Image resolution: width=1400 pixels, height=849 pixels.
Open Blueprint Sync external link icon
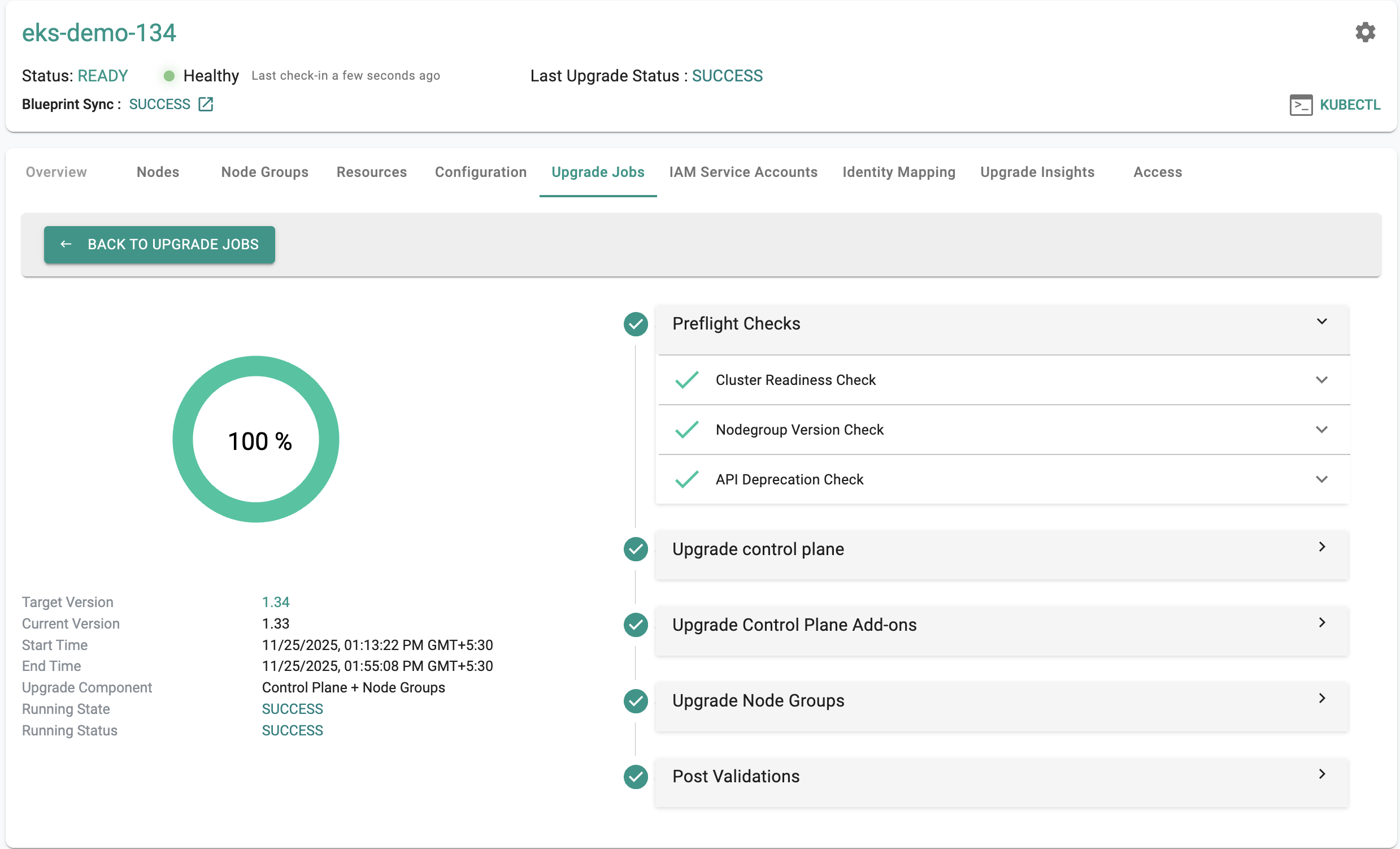coord(206,105)
